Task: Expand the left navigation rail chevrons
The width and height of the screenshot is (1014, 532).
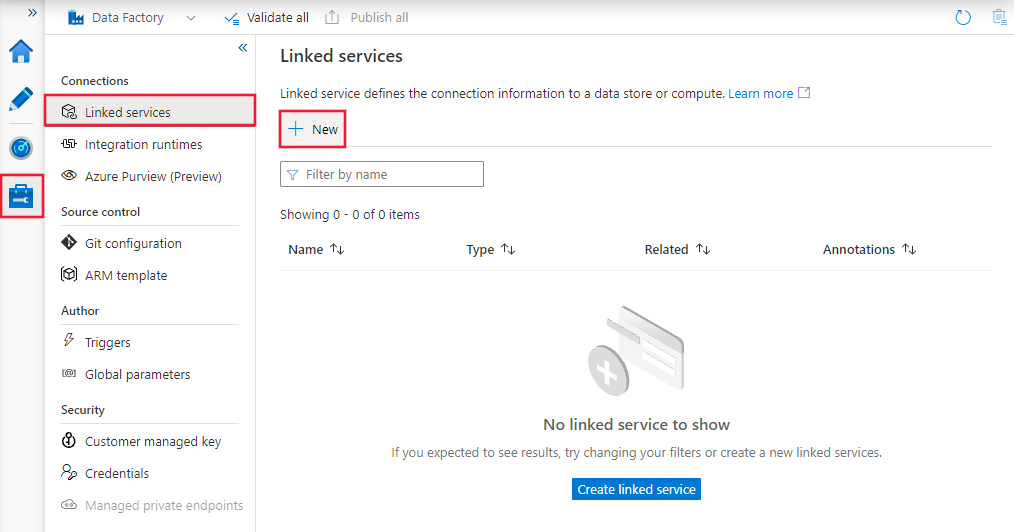Action: (32, 13)
